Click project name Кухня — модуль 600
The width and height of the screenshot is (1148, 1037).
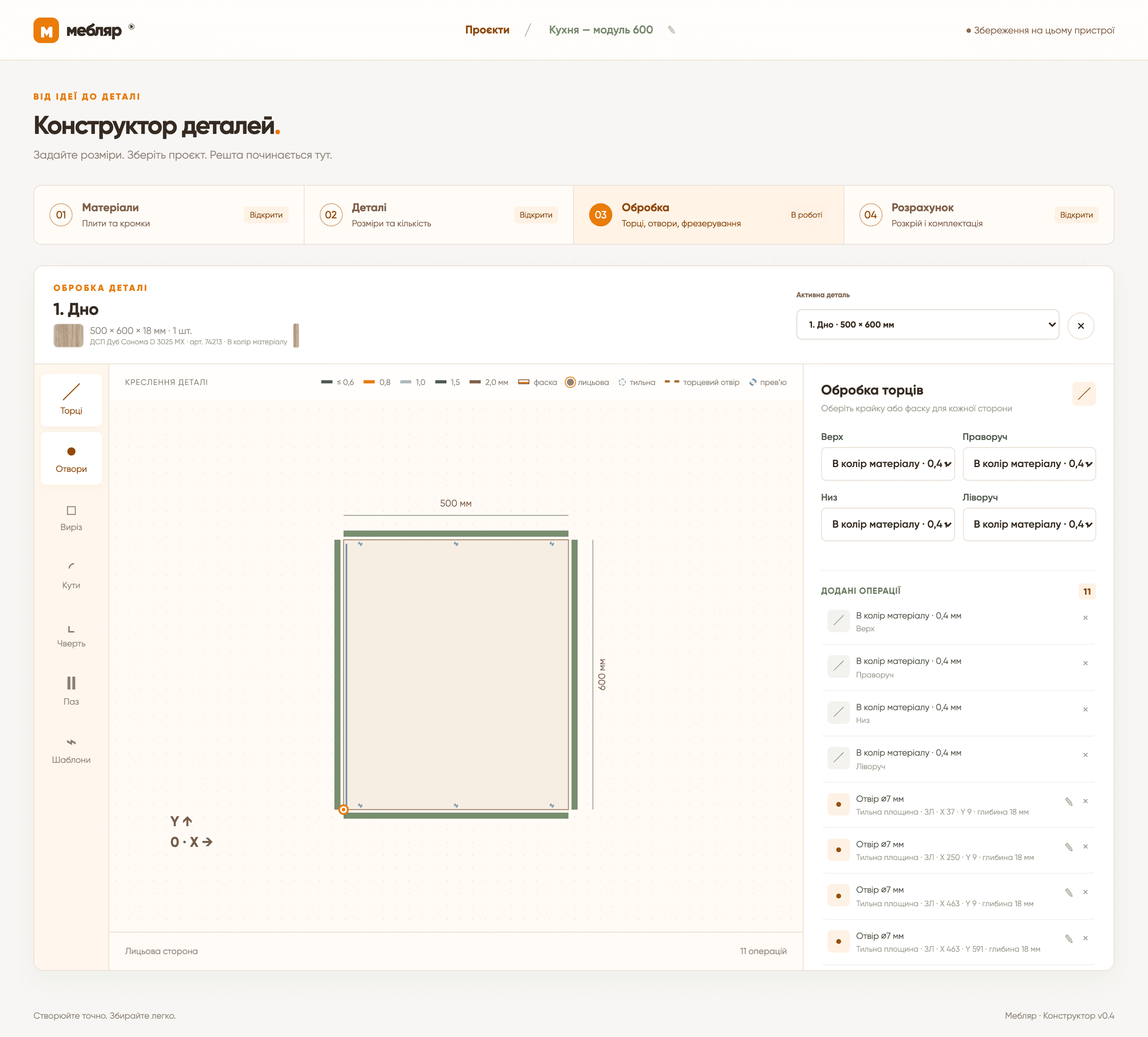click(601, 29)
